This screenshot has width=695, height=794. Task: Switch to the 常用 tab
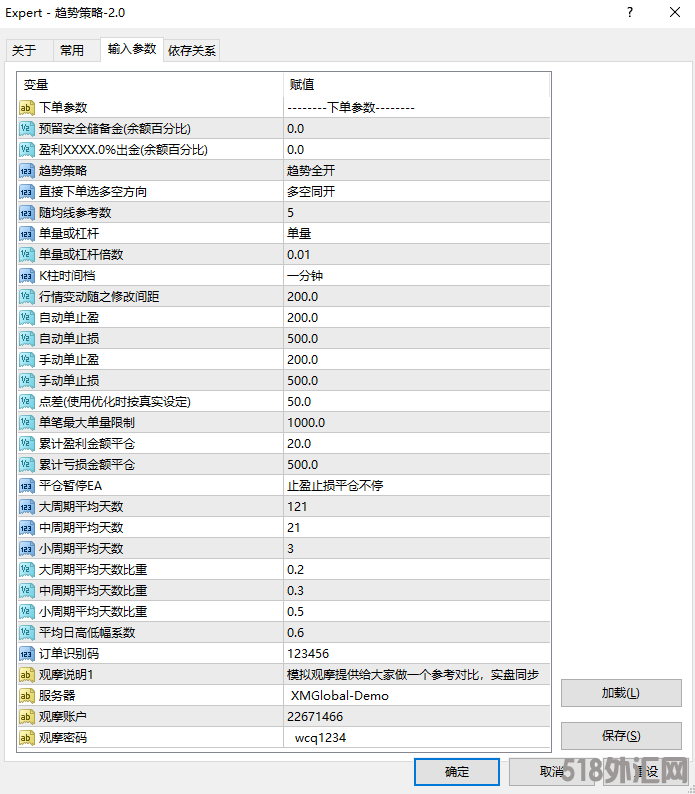(72, 51)
